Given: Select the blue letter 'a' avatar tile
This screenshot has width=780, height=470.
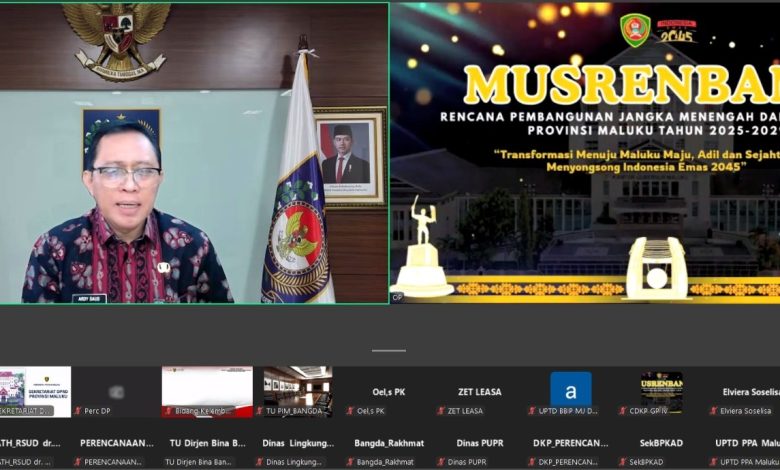Looking at the screenshot, I should click(570, 388).
